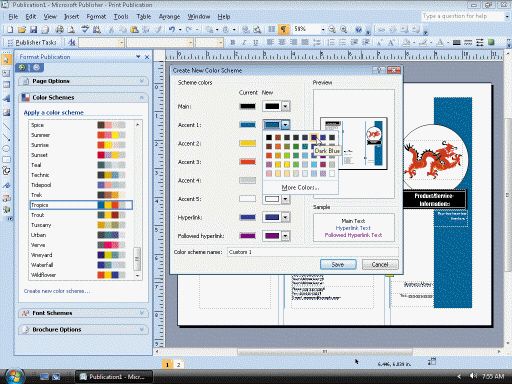Select the Rectangle shape tool

click(x=6, y=160)
